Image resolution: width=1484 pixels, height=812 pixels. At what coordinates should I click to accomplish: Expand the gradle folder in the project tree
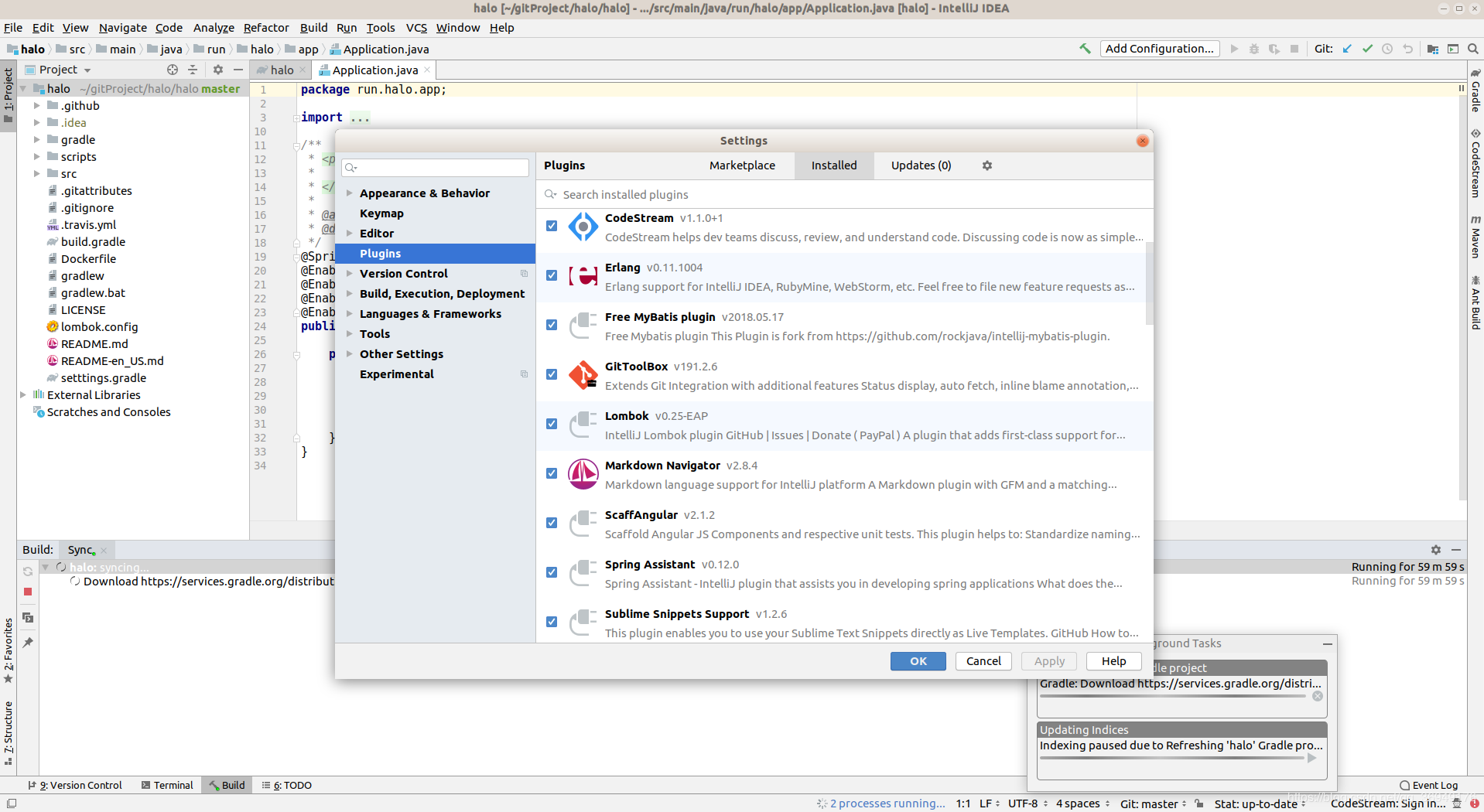click(x=36, y=140)
